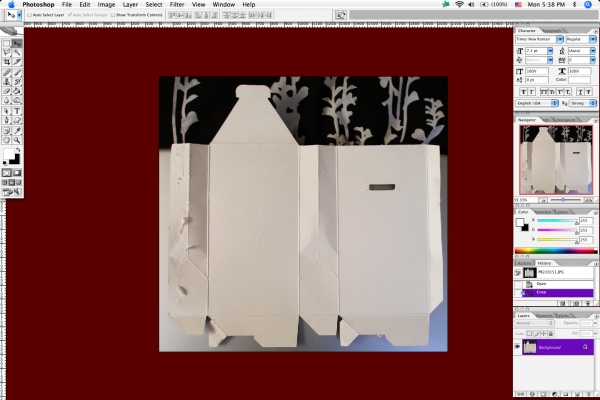600x400 pixels.
Task: Open the tracking value dropdown
Action: pyautogui.click(x=593, y=60)
